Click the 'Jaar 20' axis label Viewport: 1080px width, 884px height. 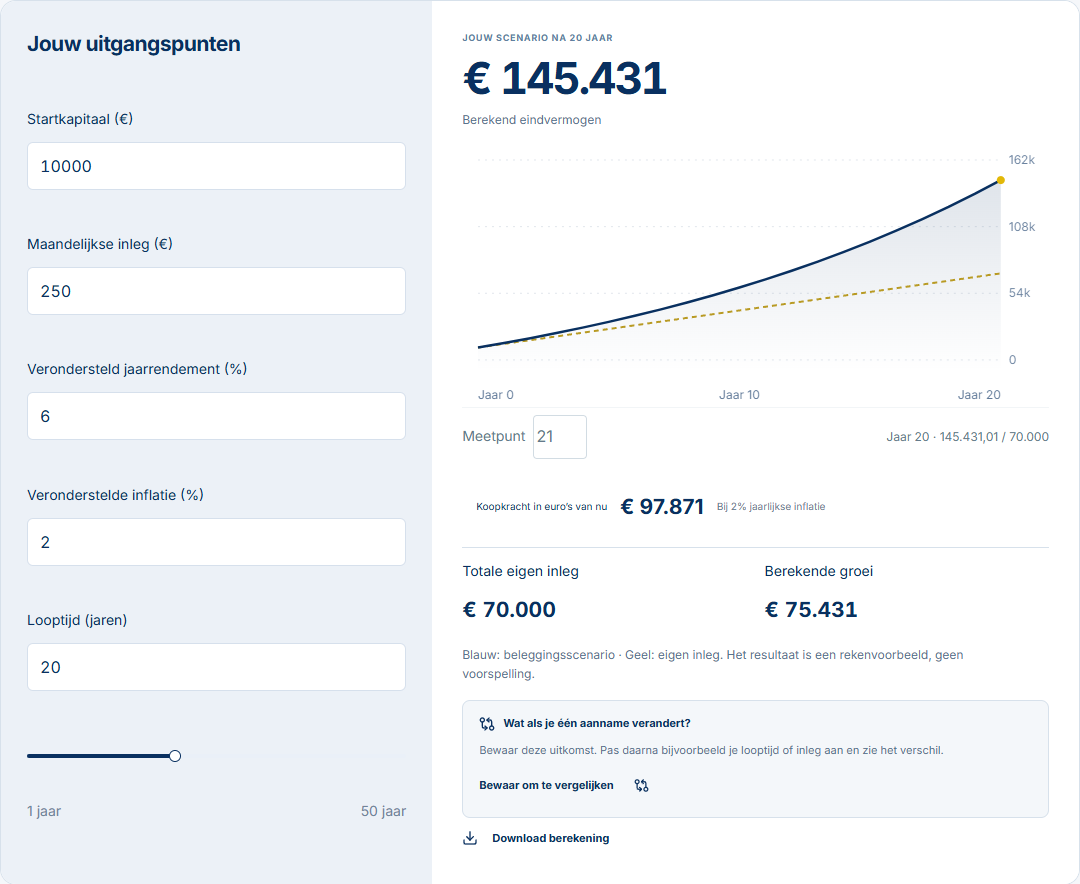click(979, 395)
